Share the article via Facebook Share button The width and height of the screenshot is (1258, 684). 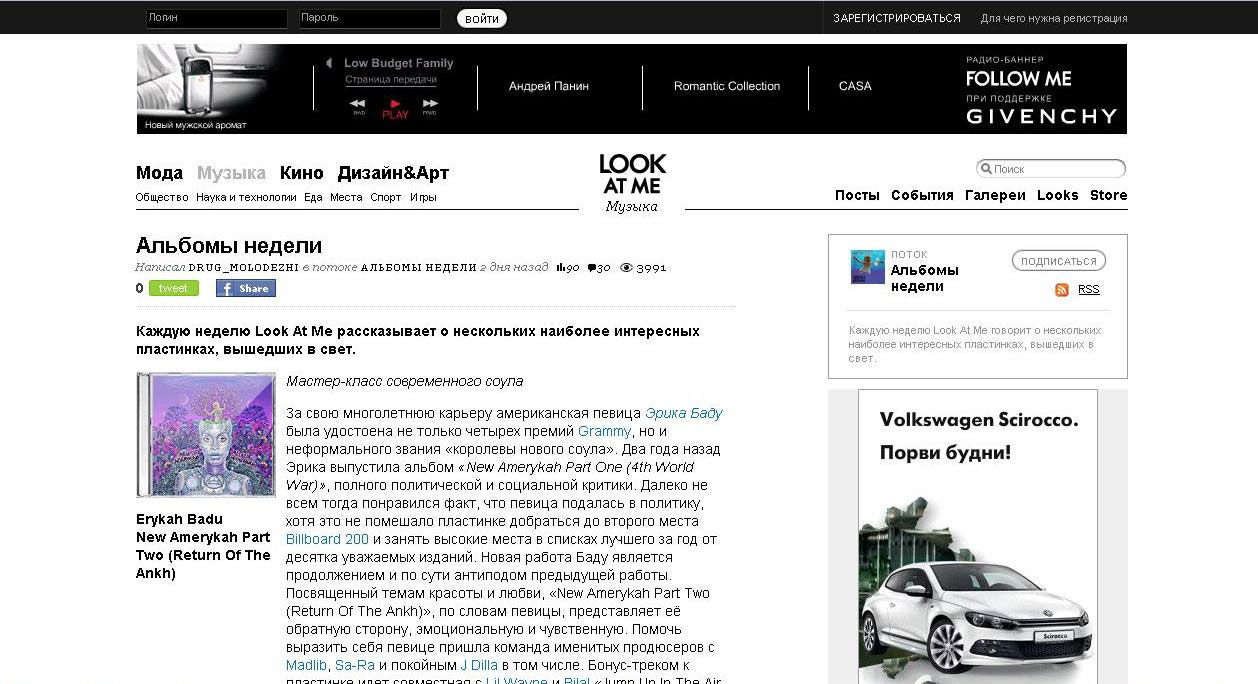tap(246, 288)
